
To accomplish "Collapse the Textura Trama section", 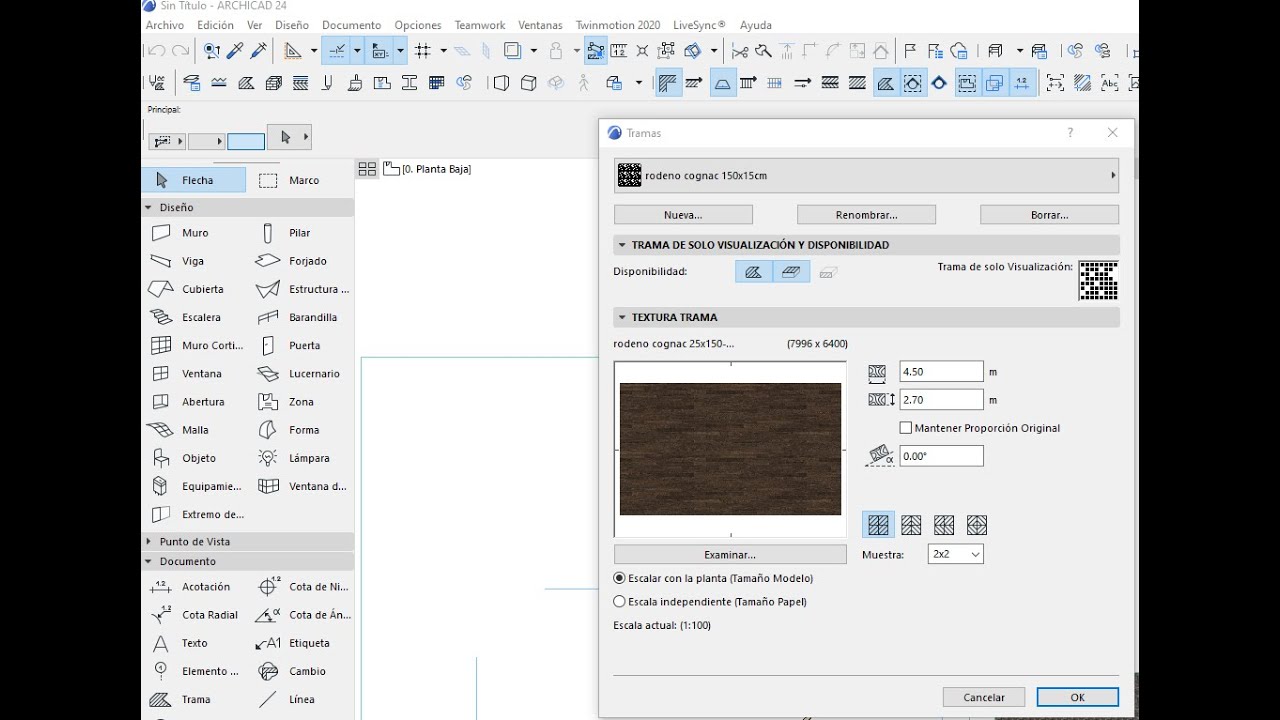I will tap(622, 317).
